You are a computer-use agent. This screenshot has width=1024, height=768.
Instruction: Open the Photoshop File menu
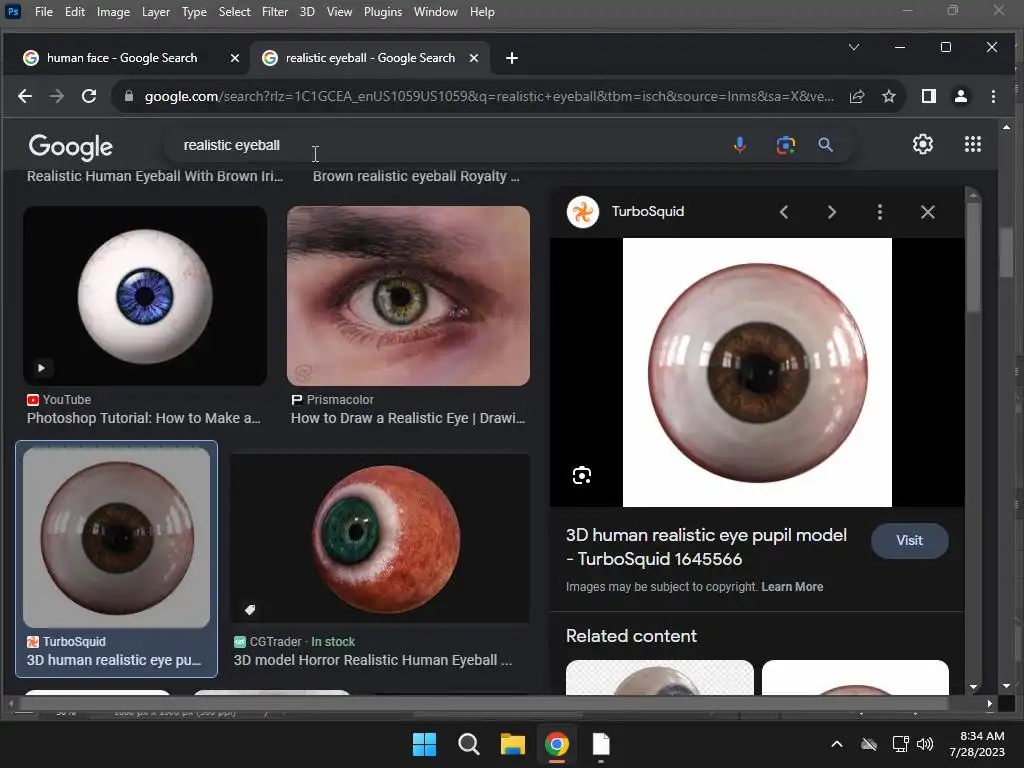tap(44, 12)
